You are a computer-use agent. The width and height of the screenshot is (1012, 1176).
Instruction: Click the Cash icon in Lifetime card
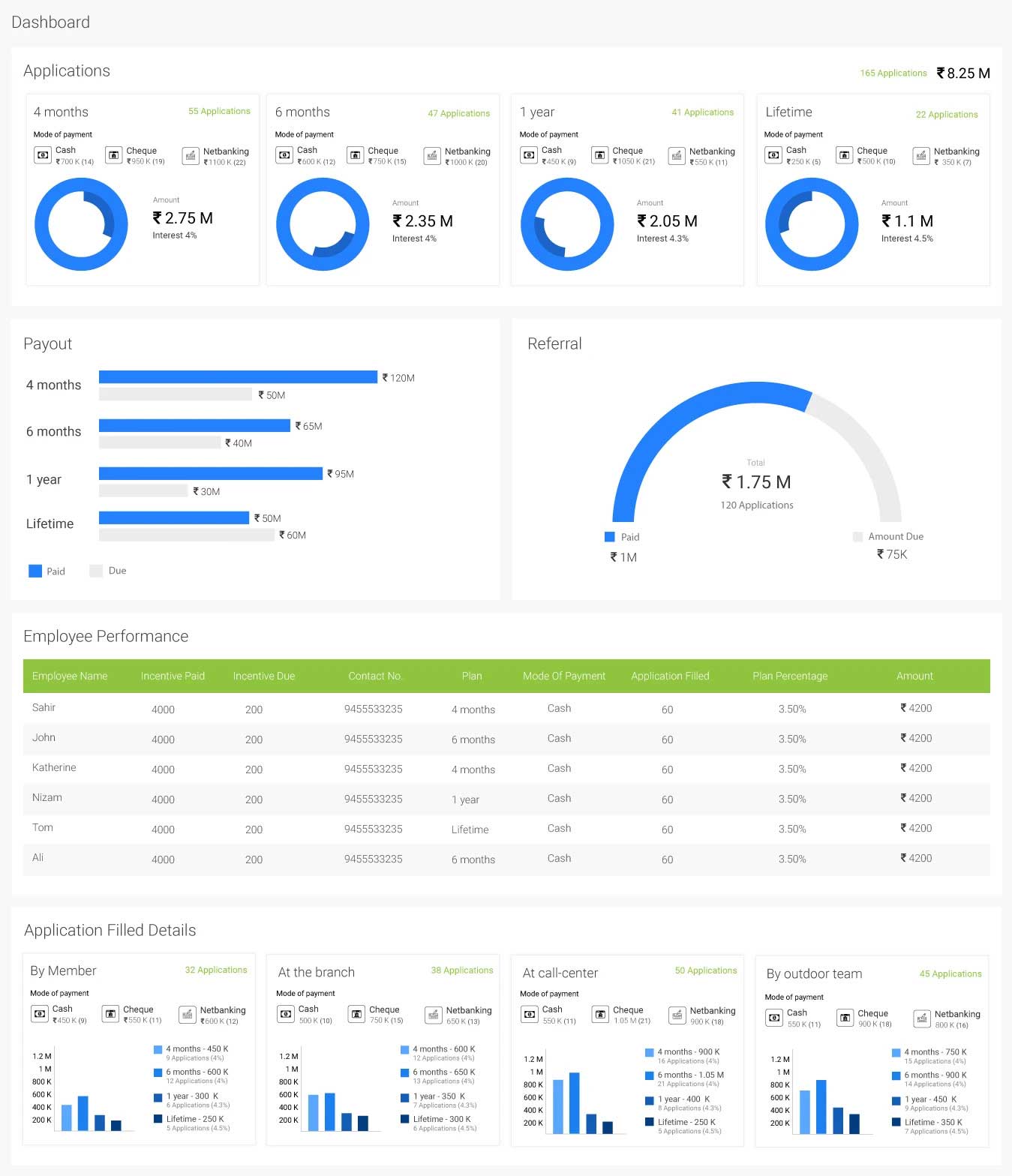click(x=773, y=155)
